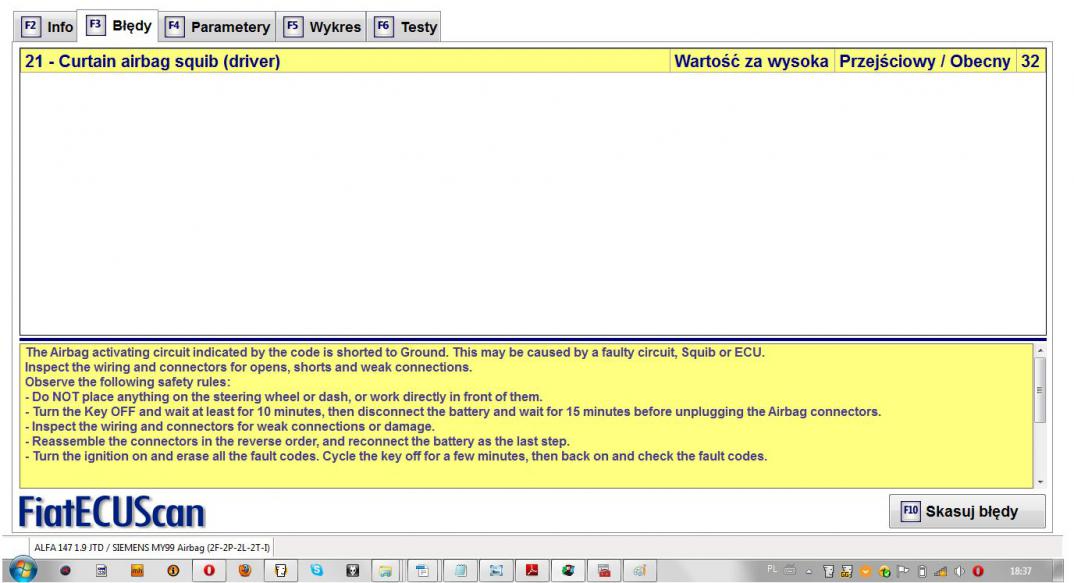Open the skull icon application in taskbar
The height and width of the screenshot is (583, 1074).
[x=353, y=570]
